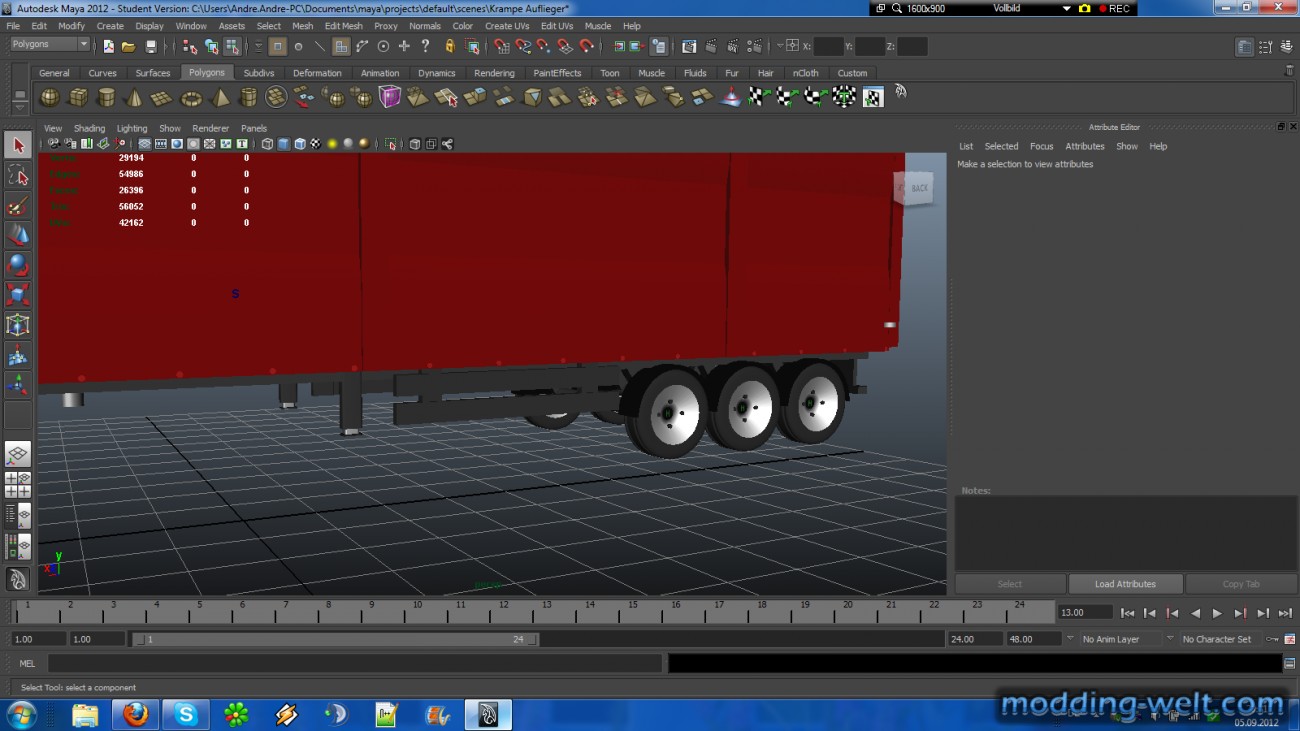Open the Edit Mesh menu
The image size is (1300, 731).
pos(343,26)
